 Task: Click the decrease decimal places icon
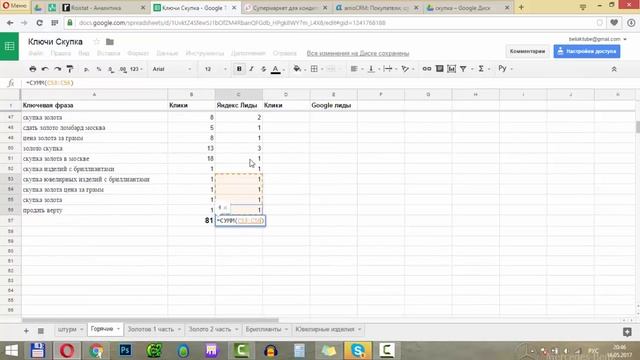111,69
